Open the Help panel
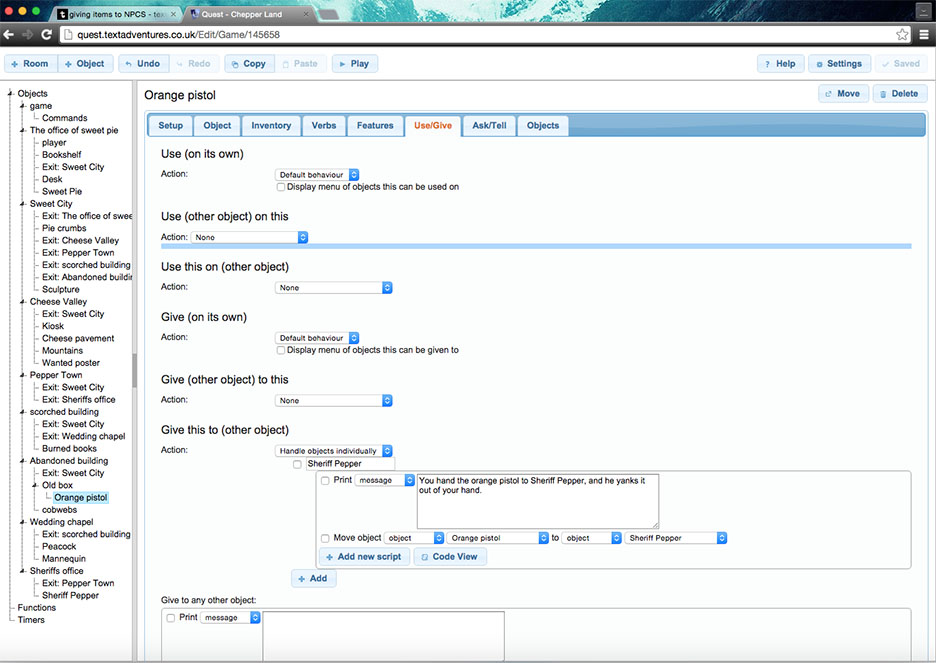 780,63
